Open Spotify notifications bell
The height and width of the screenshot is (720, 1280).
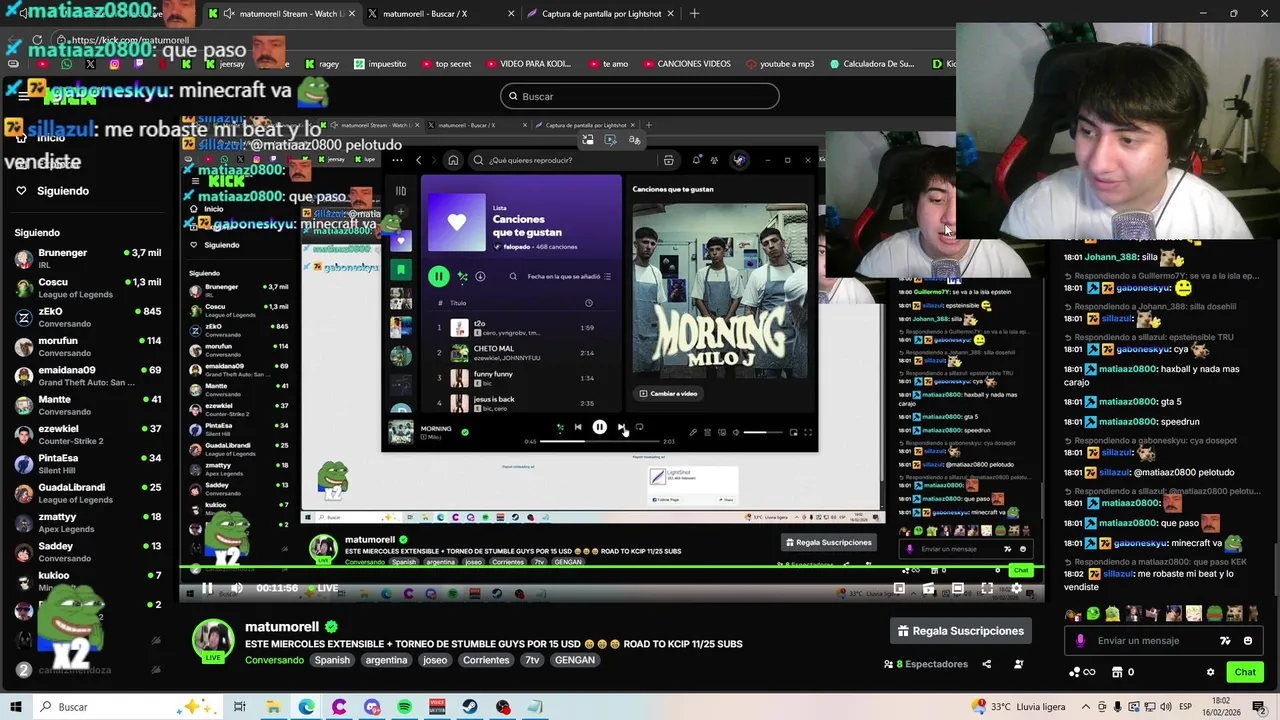(695, 160)
